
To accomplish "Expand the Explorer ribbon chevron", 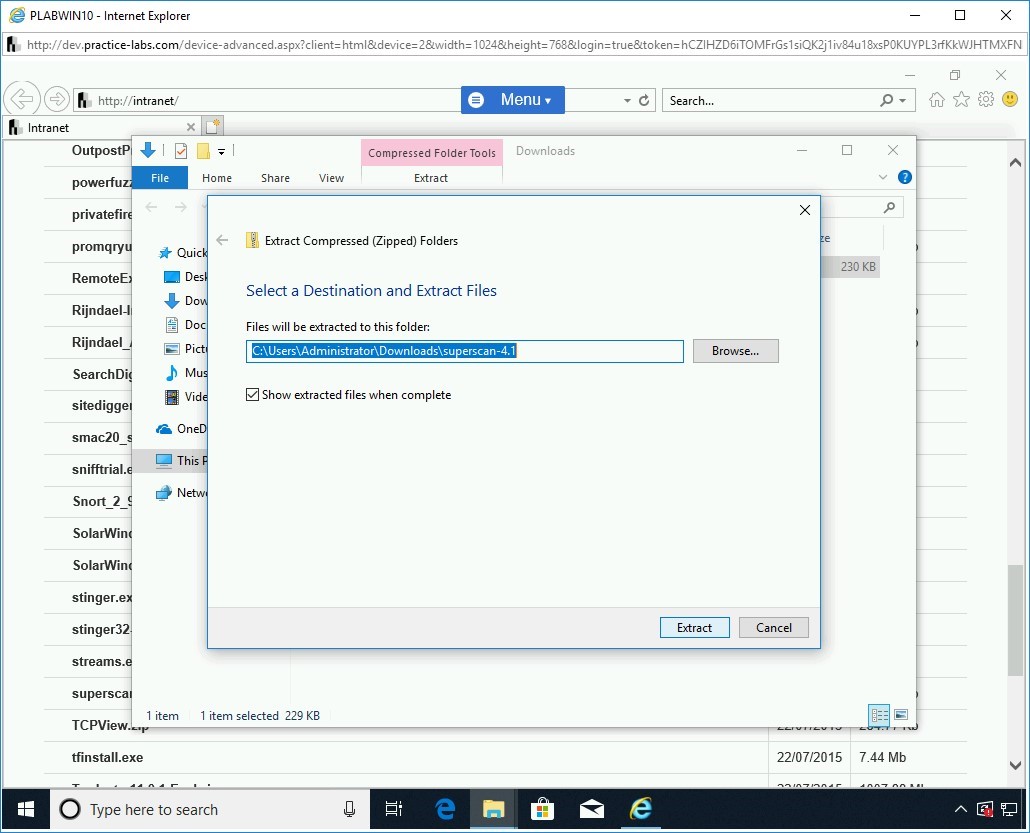I will click(x=883, y=178).
